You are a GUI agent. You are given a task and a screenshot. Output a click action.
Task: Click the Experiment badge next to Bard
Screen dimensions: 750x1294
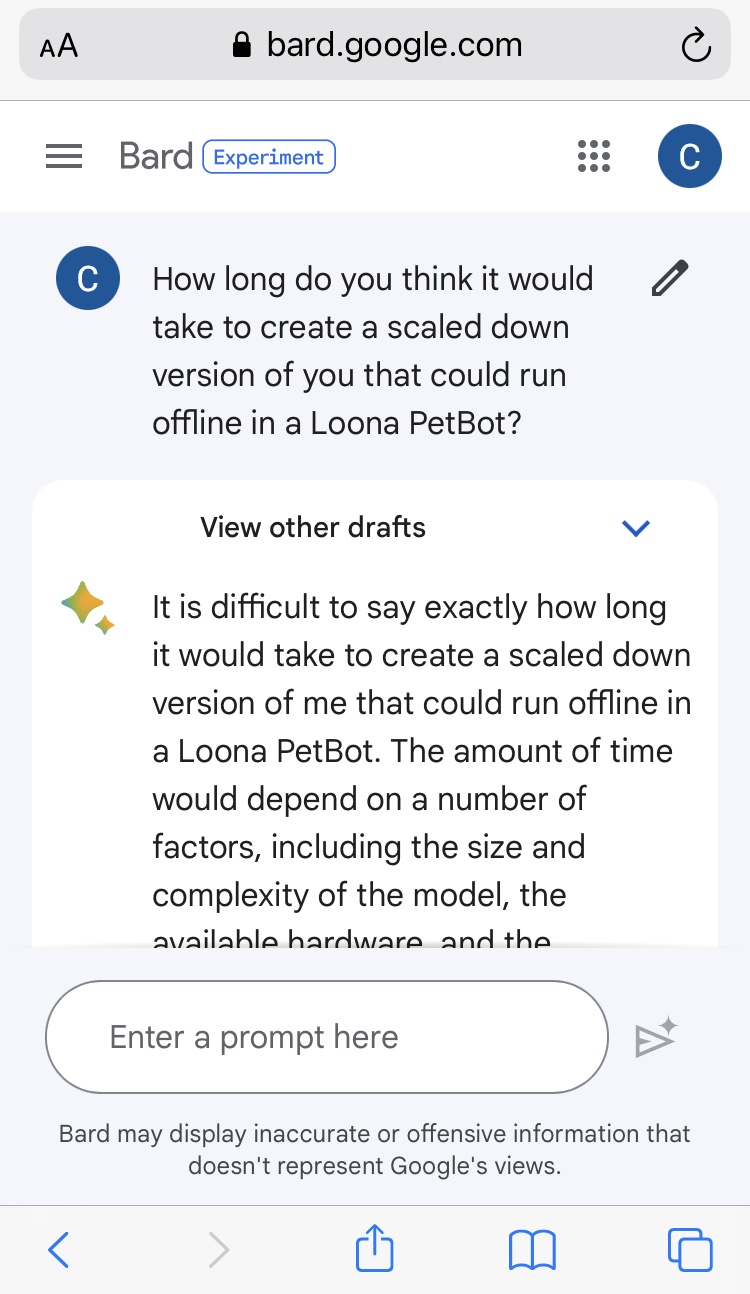pyautogui.click(x=269, y=157)
